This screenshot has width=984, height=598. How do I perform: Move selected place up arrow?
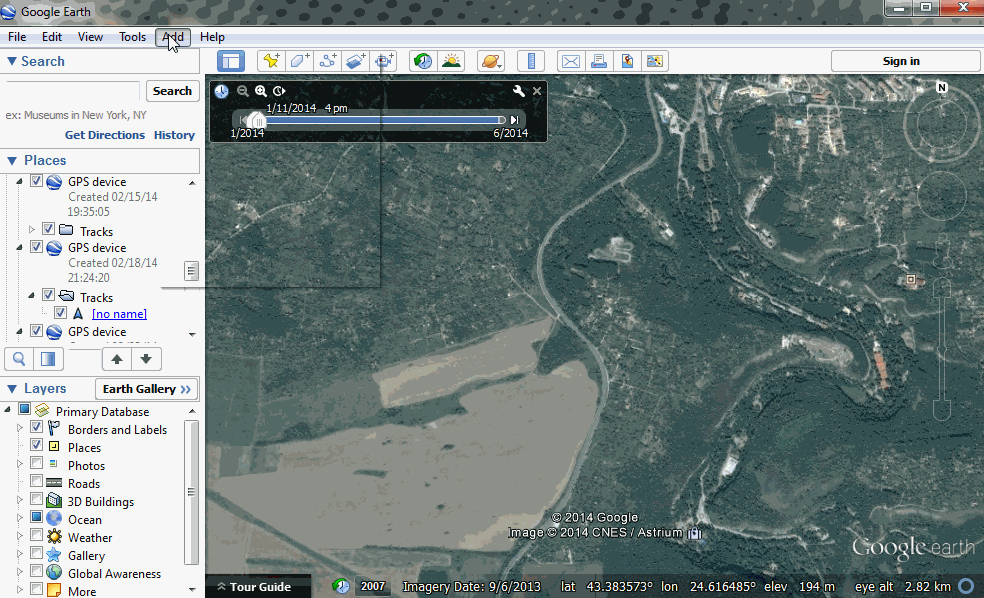117,359
